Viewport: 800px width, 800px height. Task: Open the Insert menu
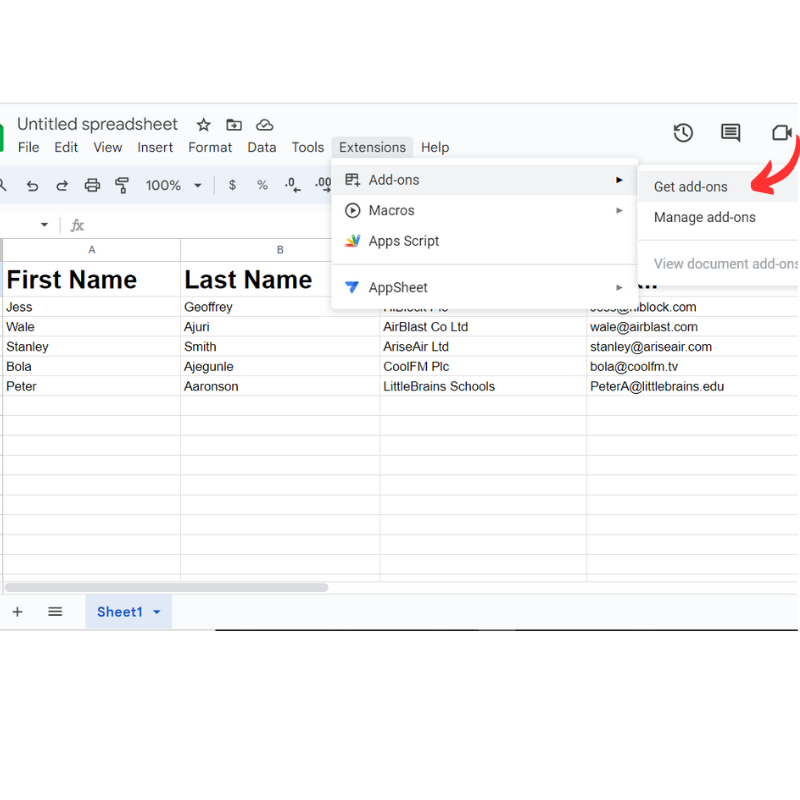[155, 147]
